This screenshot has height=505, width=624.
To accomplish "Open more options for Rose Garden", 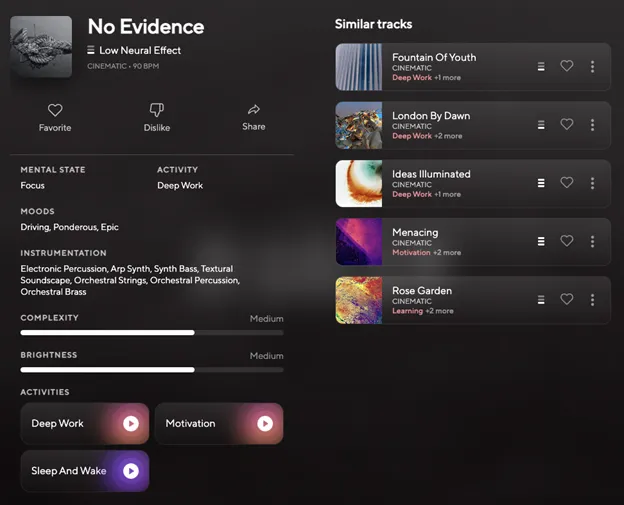I will point(592,300).
